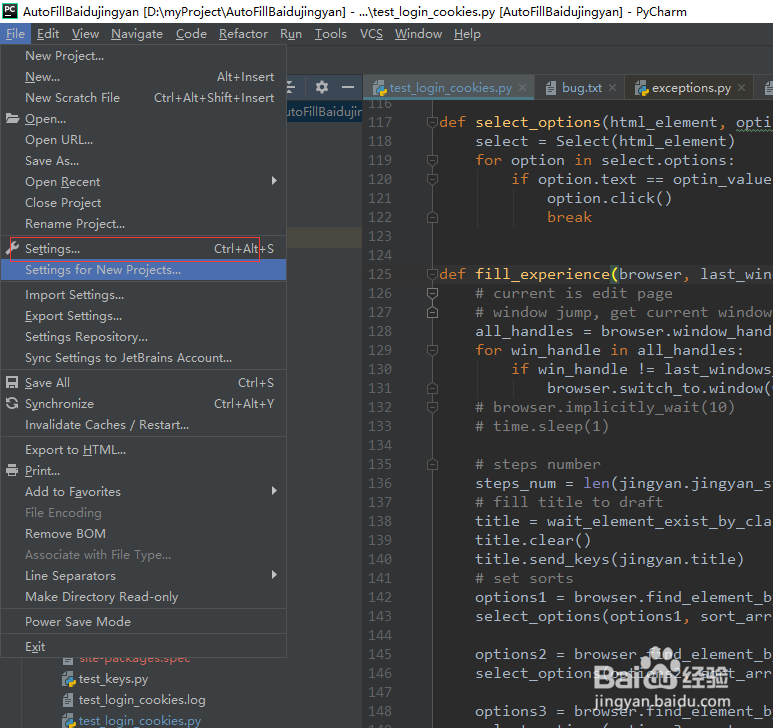Open the Window menu
The width and height of the screenshot is (773, 728).
click(x=418, y=34)
